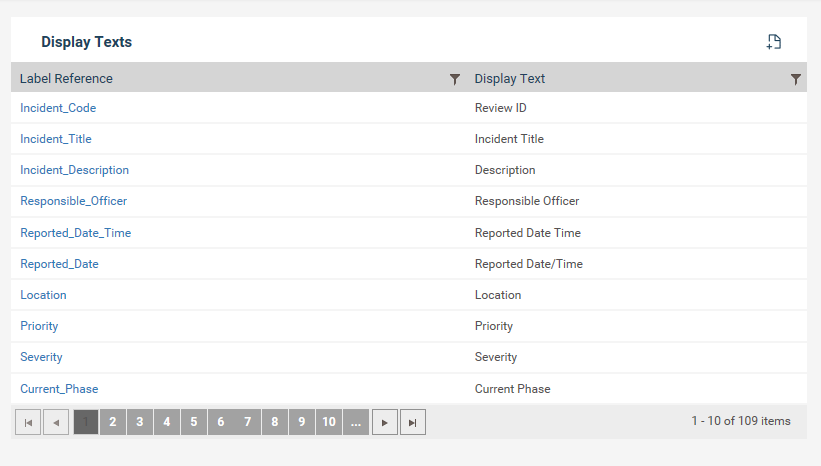Open the Responsible_Officer label

[73, 201]
